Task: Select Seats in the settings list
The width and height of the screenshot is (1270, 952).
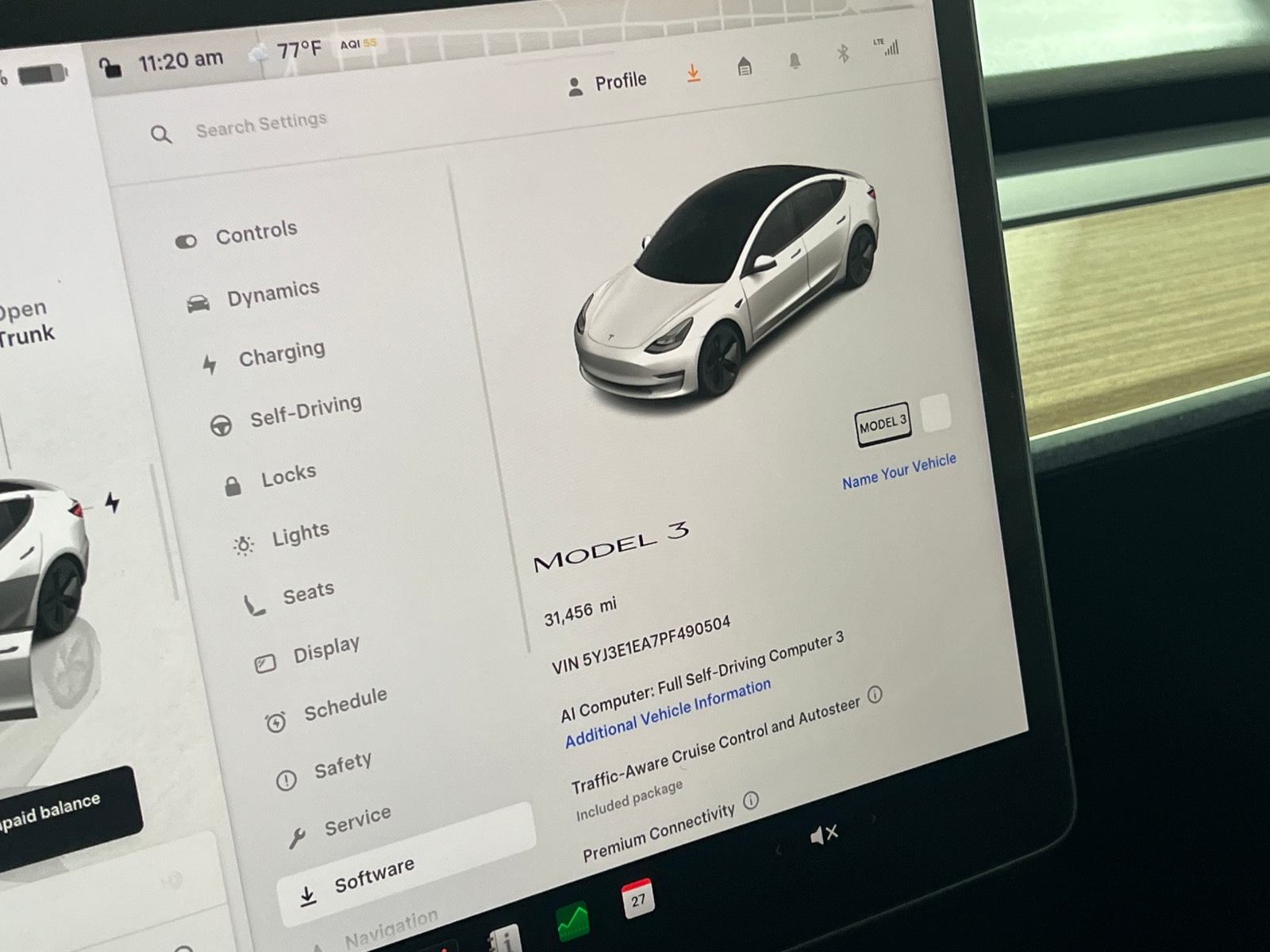Action: click(x=290, y=597)
